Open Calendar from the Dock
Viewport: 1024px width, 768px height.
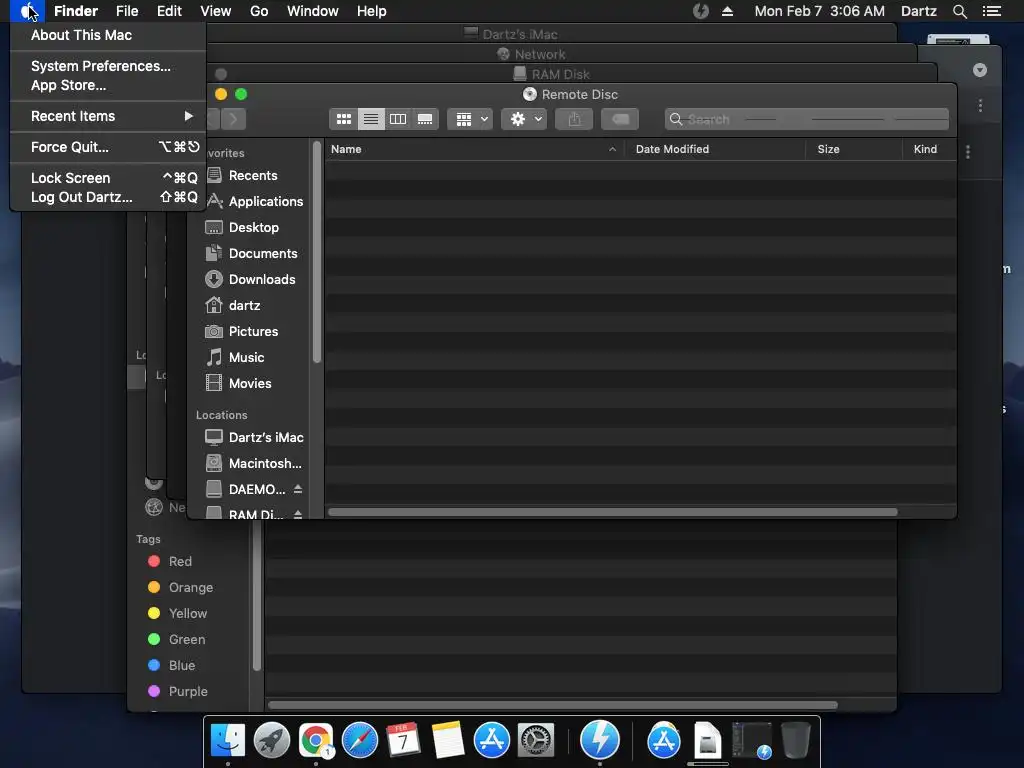403,740
